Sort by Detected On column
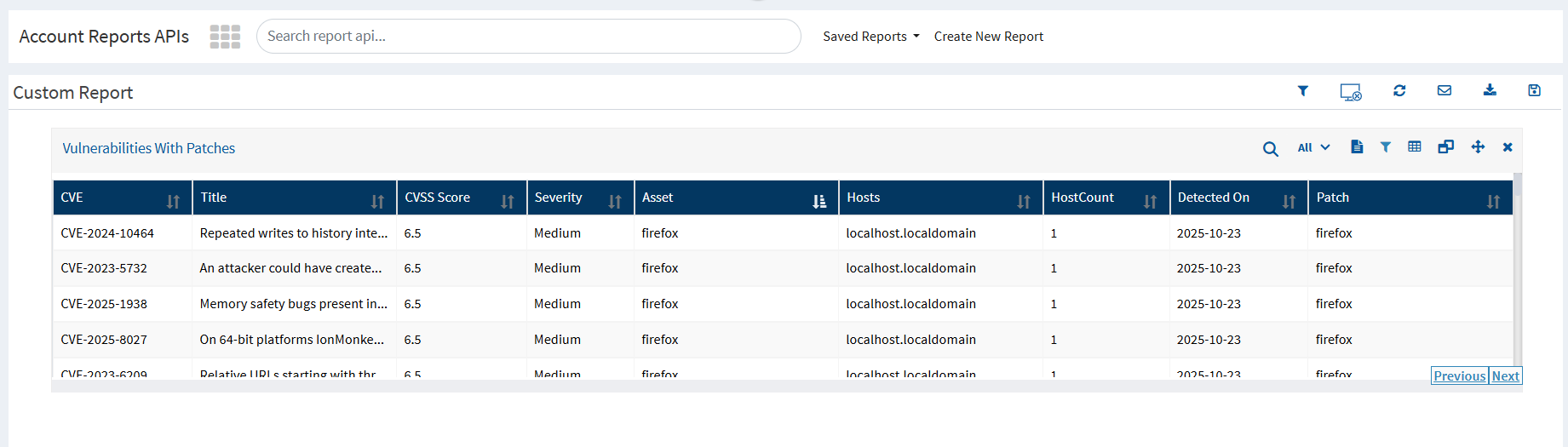 pyautogui.click(x=1289, y=201)
